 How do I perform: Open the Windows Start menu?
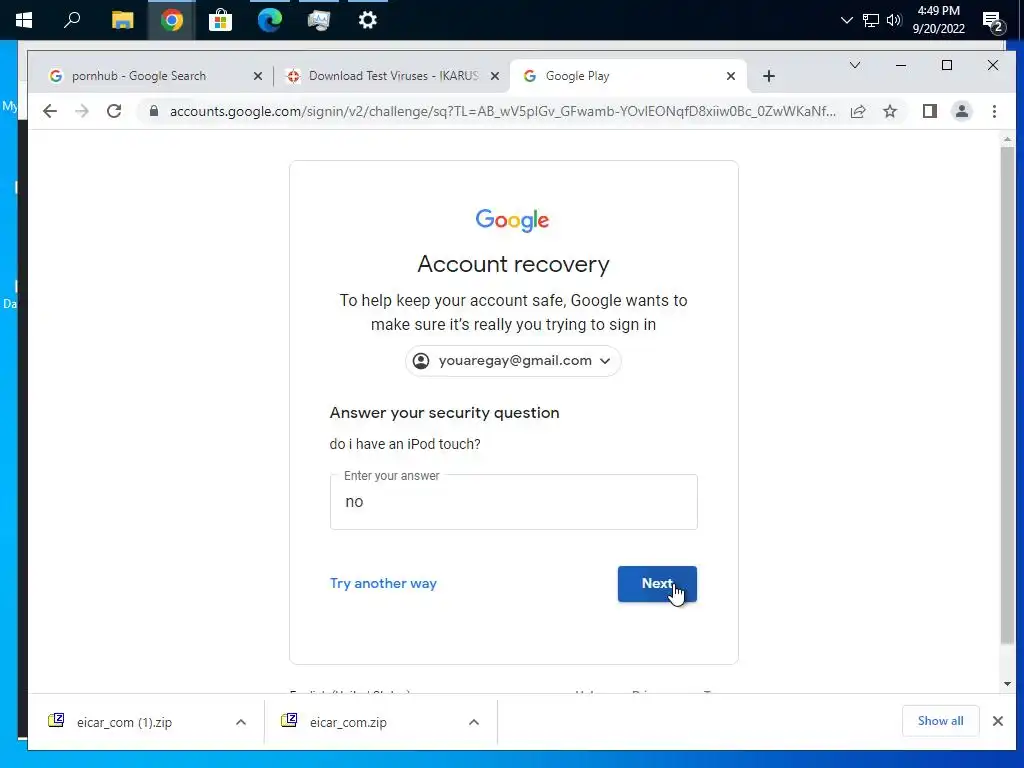tap(24, 20)
